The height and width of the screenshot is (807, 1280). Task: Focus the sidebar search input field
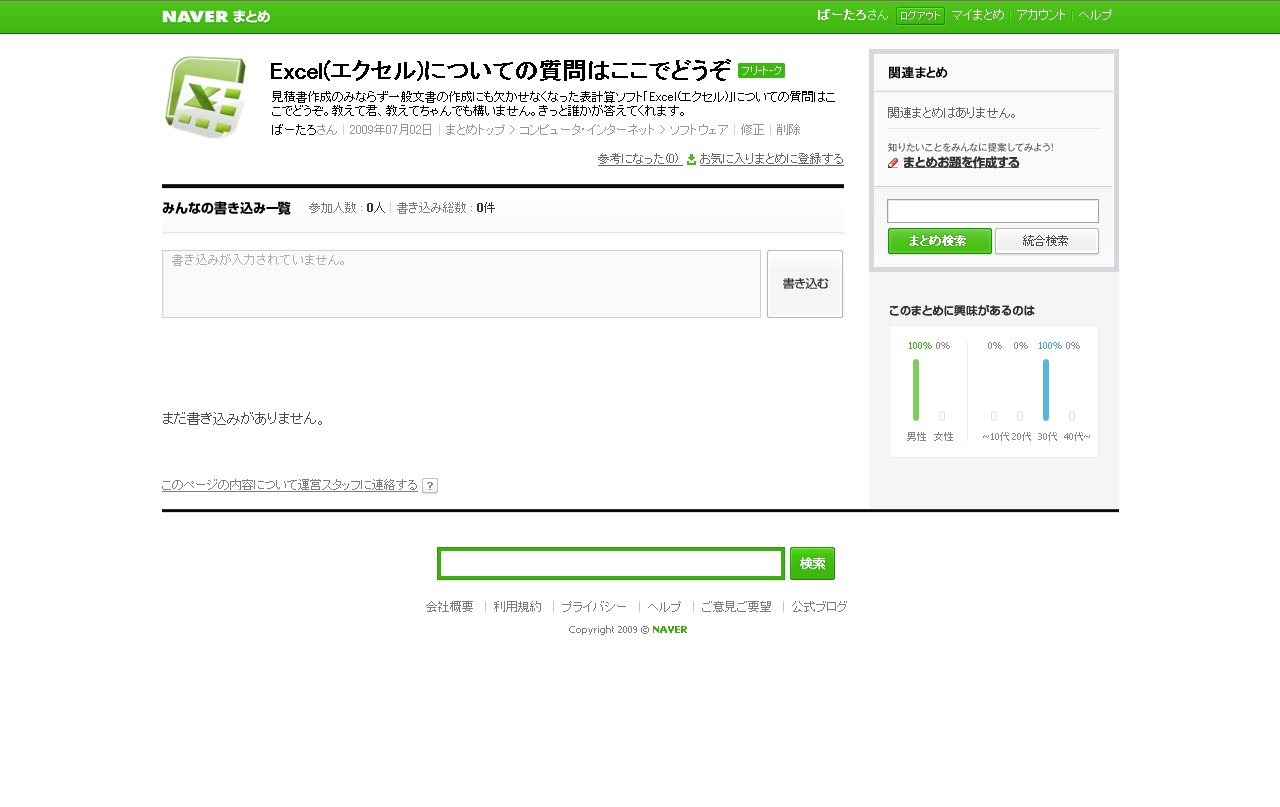[x=993, y=211]
